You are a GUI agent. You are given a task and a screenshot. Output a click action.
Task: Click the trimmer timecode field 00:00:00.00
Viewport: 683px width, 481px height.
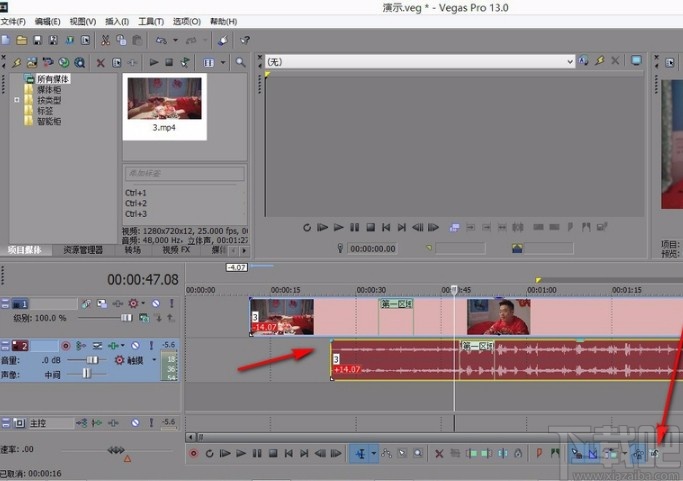point(373,249)
